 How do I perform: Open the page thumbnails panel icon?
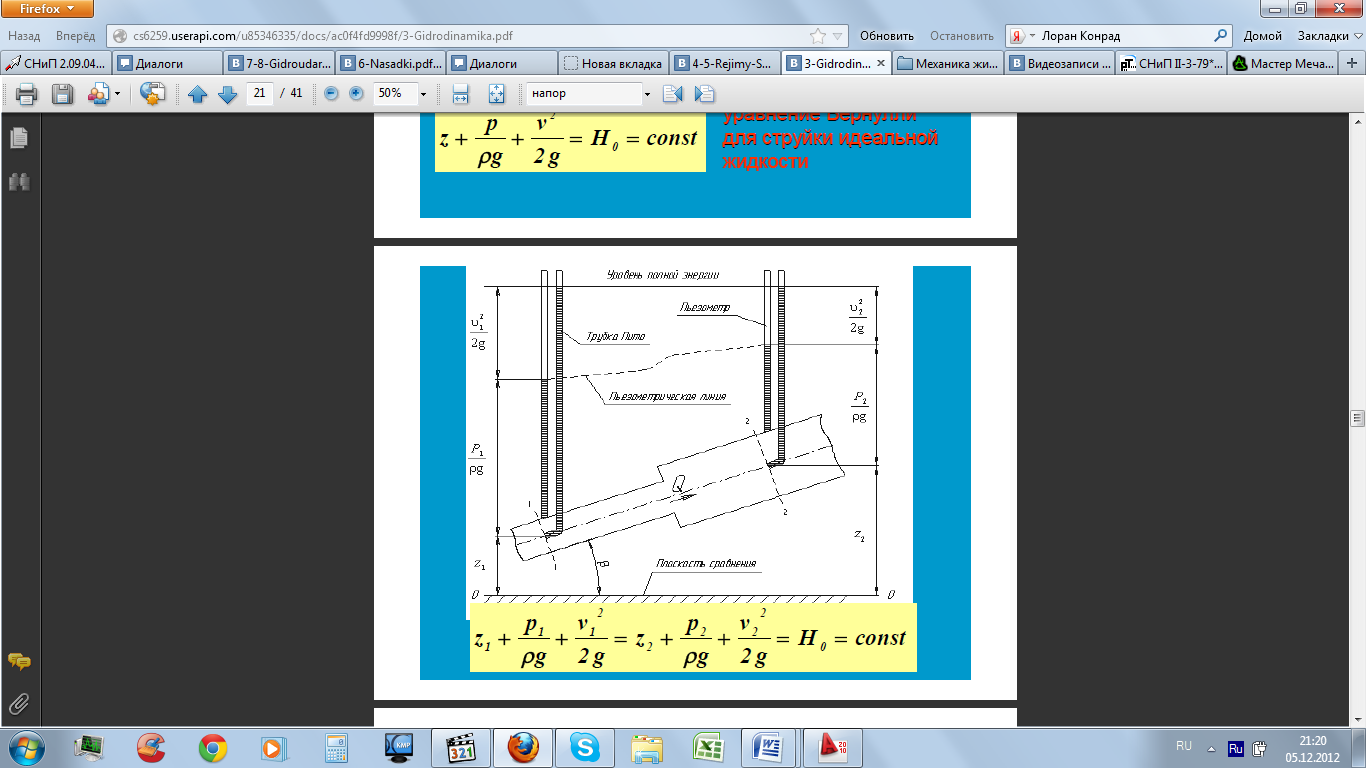click(x=19, y=138)
